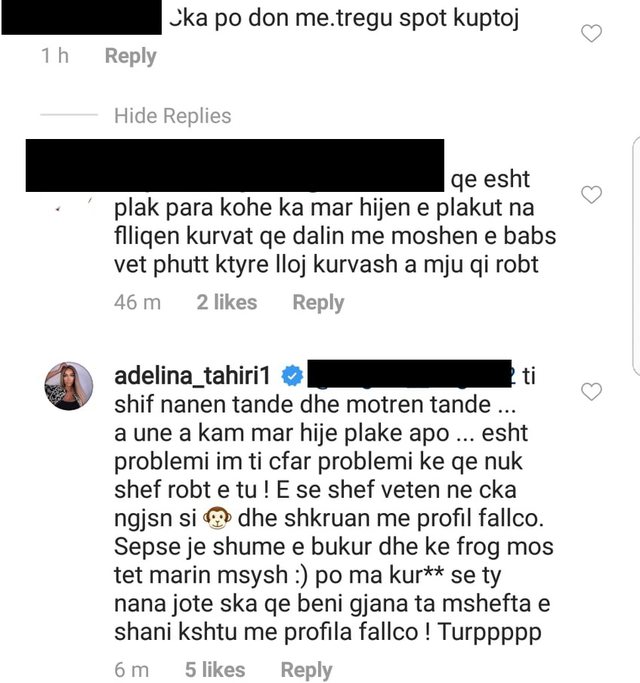
Task: Click the "6 m" timestamp
Action: point(131,670)
